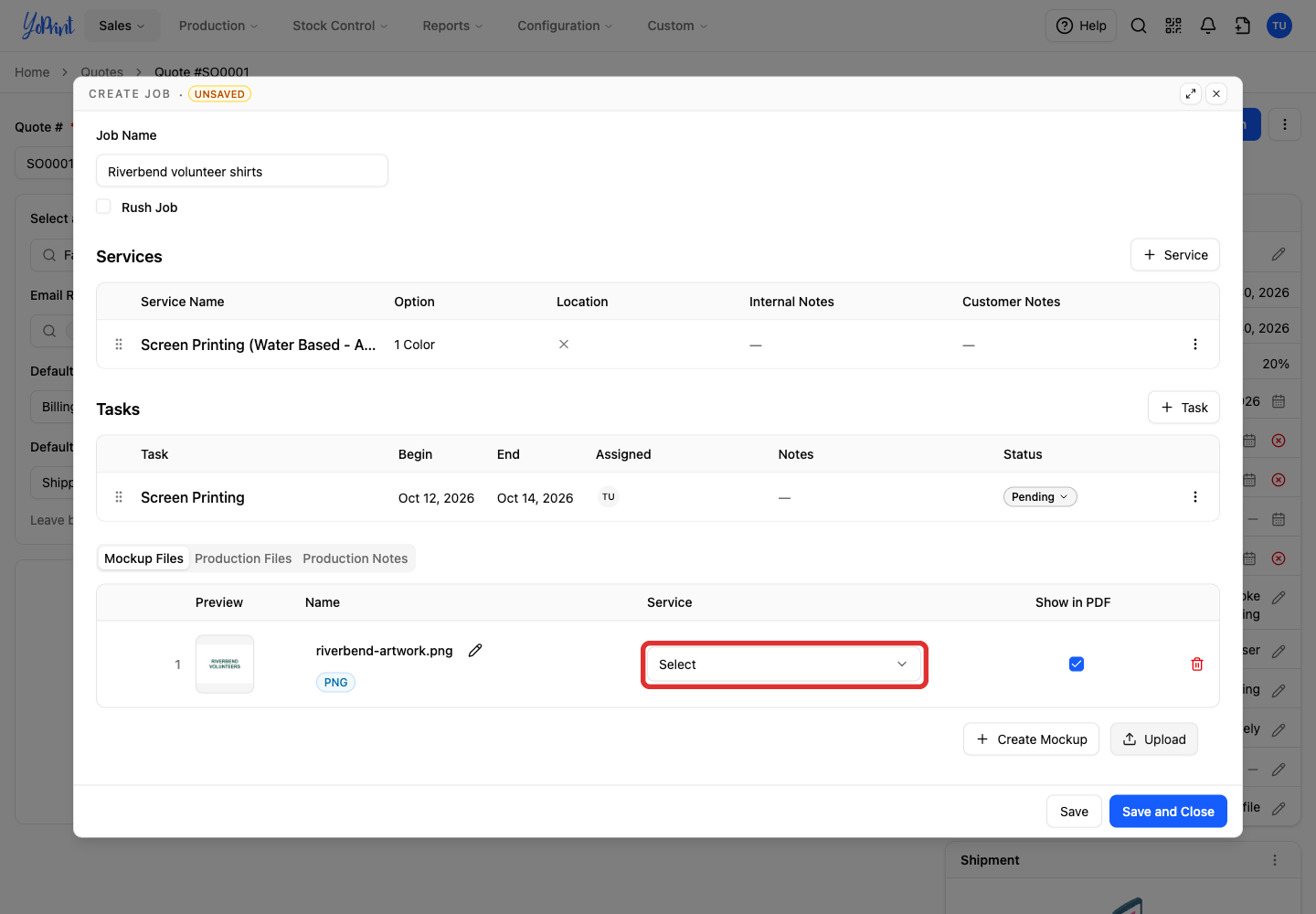Open more options for the Screen Printing task row
The width and height of the screenshot is (1316, 914).
(1195, 497)
